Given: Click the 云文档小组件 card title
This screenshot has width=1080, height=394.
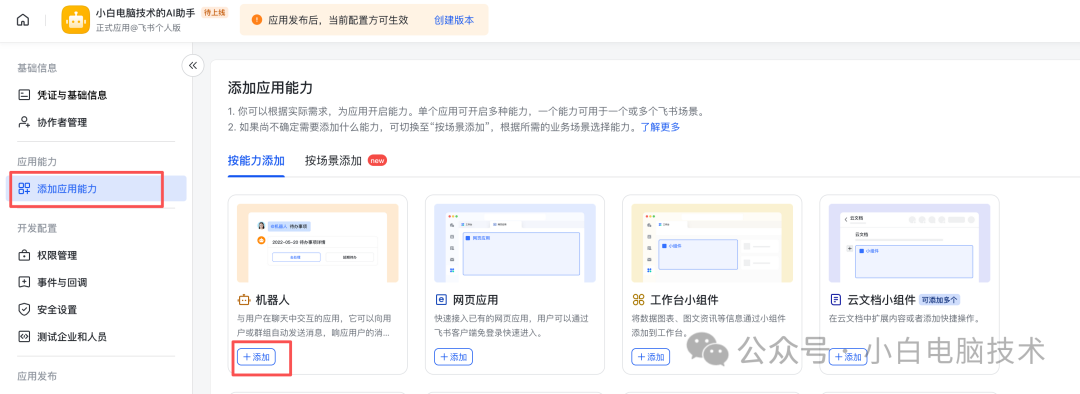Looking at the screenshot, I should pyautogui.click(x=882, y=300).
